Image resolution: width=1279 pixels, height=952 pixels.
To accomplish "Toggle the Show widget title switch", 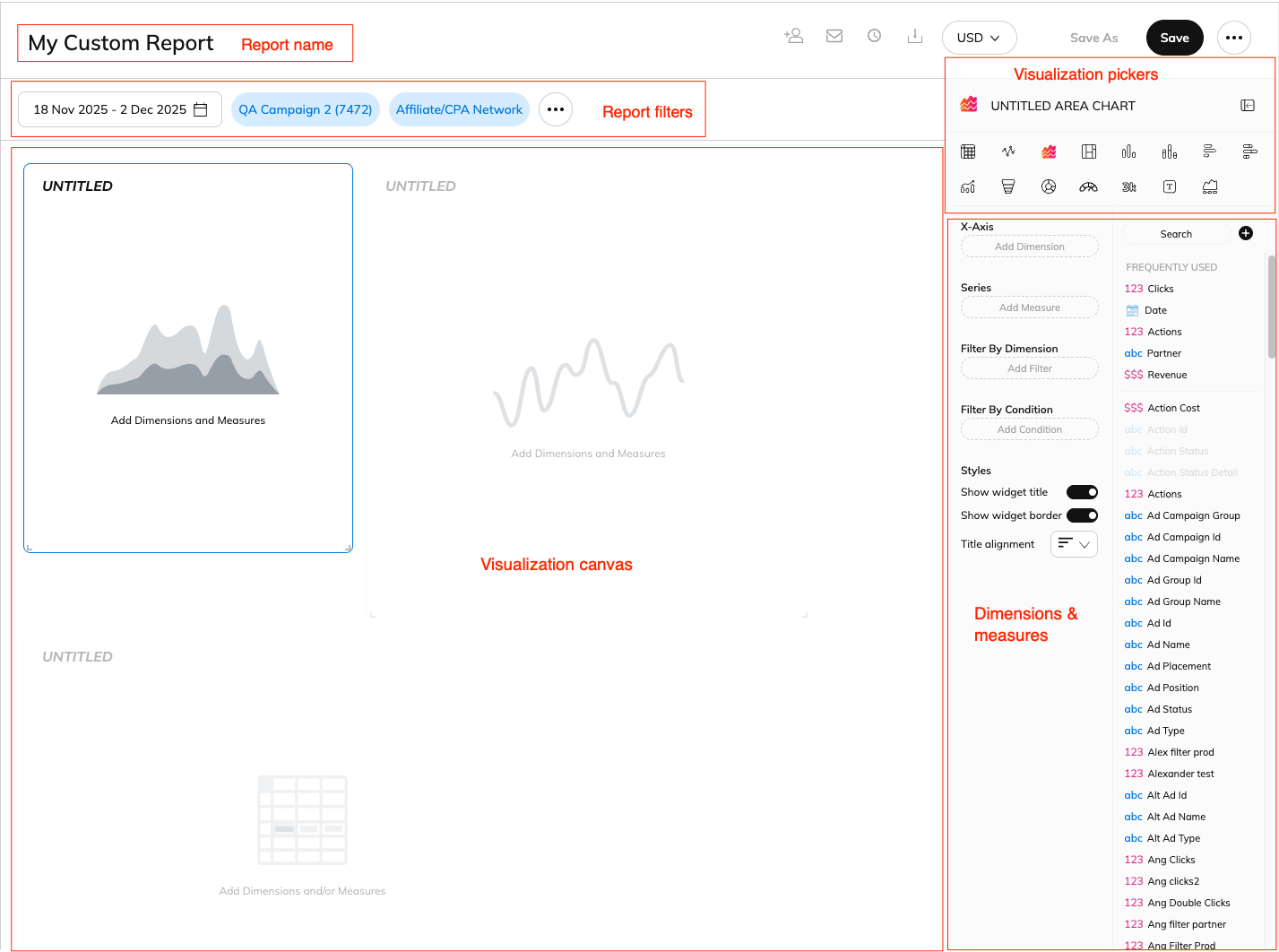I will click(1082, 492).
